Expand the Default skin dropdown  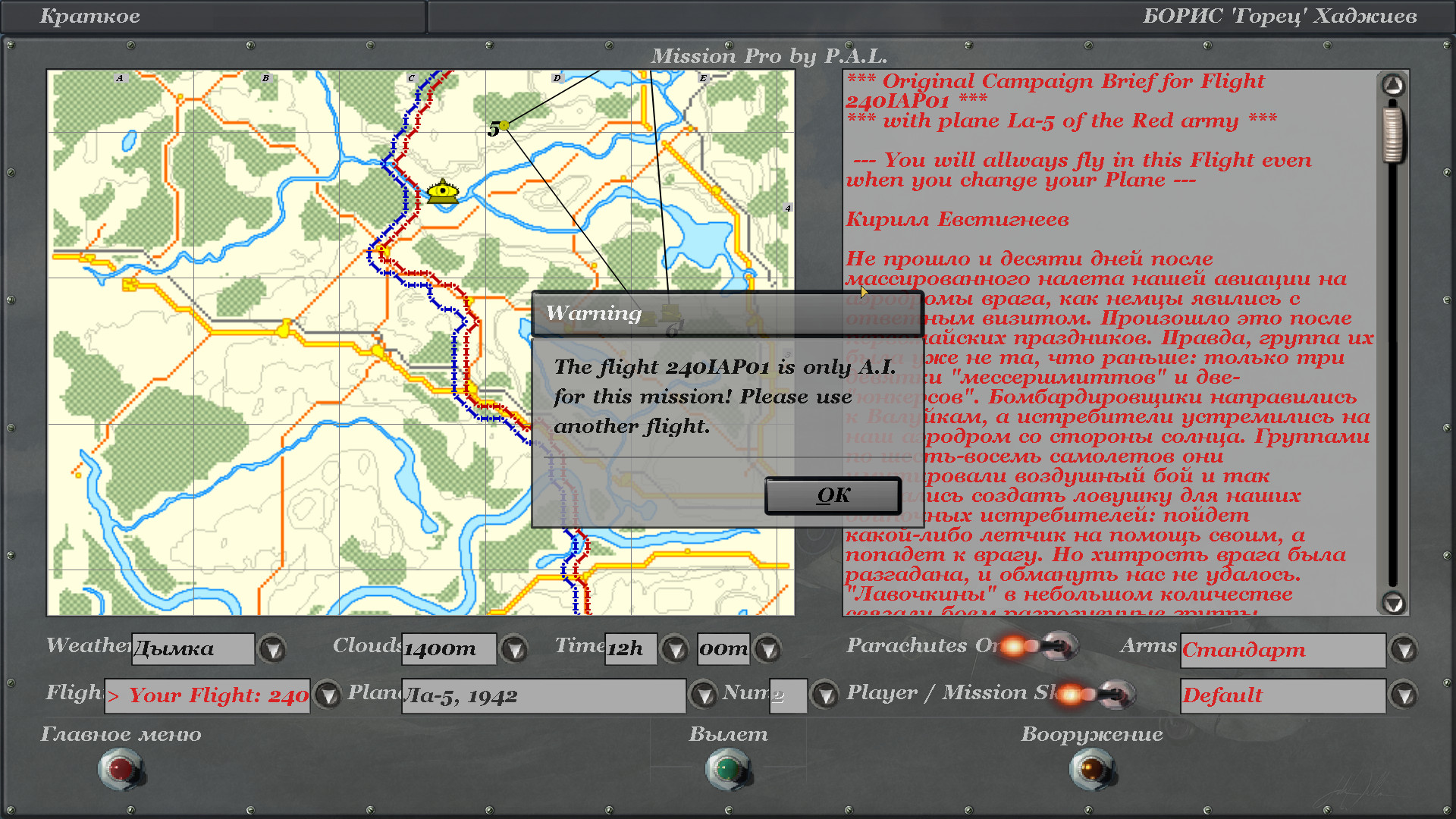(x=1404, y=695)
